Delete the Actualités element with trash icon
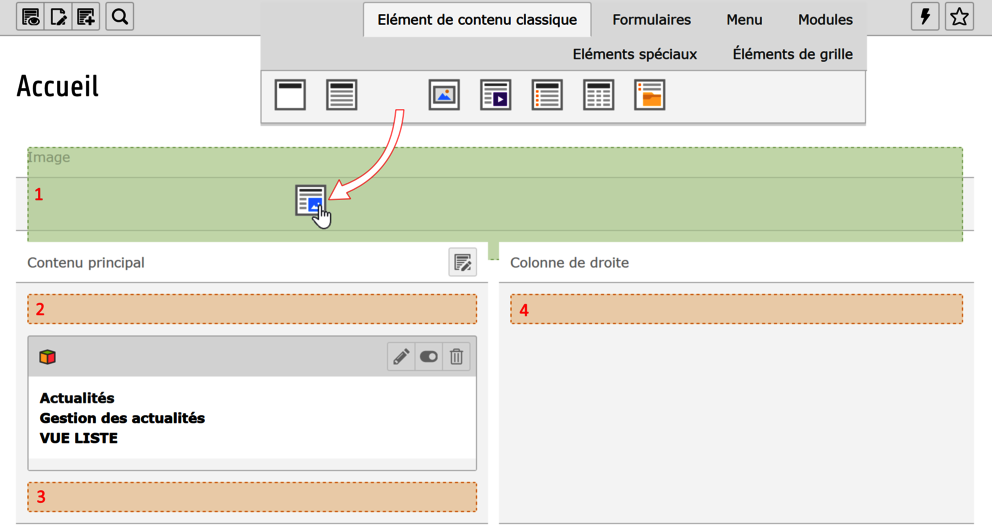This screenshot has height=532, width=992. coord(457,357)
